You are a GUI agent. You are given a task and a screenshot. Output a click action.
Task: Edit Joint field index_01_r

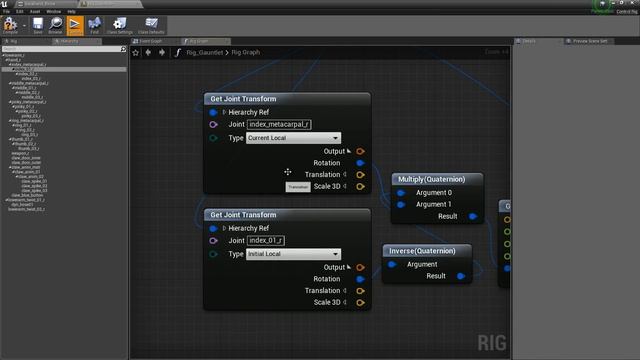266,240
